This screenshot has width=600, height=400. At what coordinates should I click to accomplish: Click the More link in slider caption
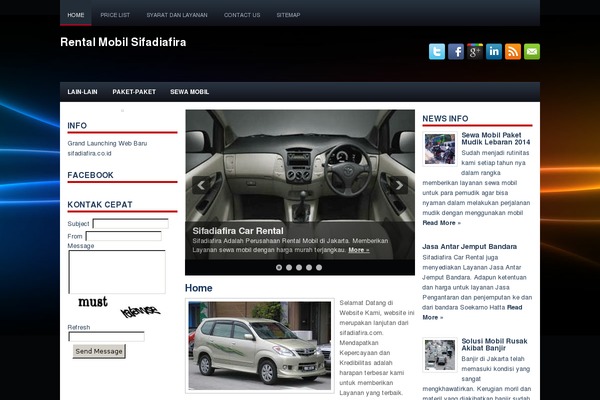[359, 250]
